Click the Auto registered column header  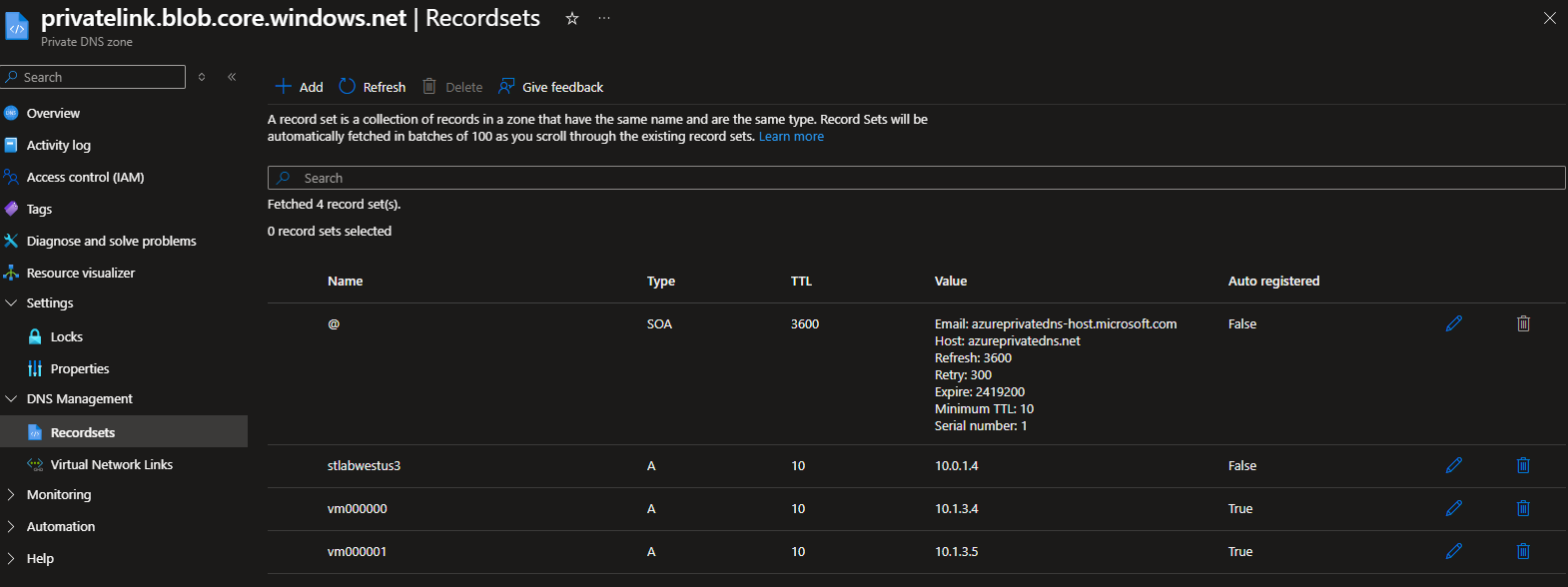1273,281
